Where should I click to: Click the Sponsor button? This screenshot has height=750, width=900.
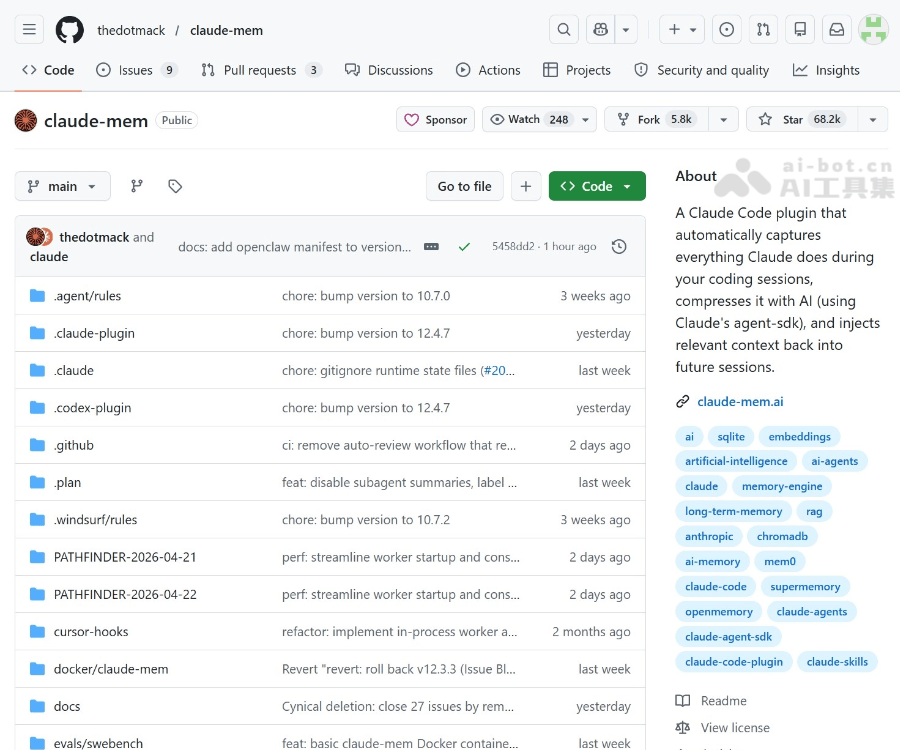click(x=435, y=119)
